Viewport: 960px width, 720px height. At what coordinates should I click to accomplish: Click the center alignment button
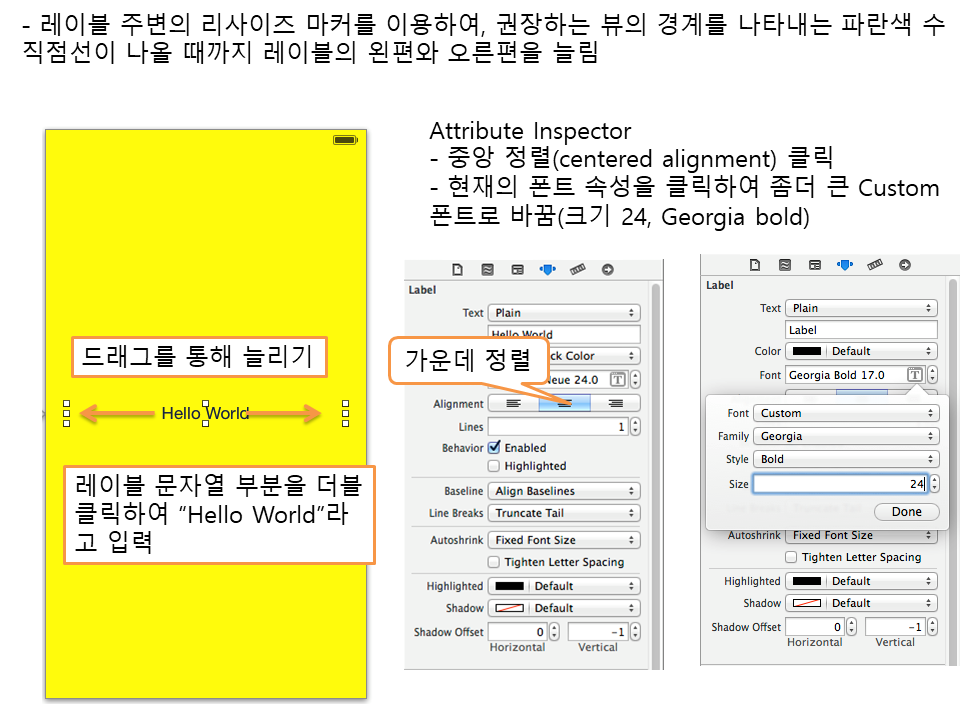click(564, 404)
